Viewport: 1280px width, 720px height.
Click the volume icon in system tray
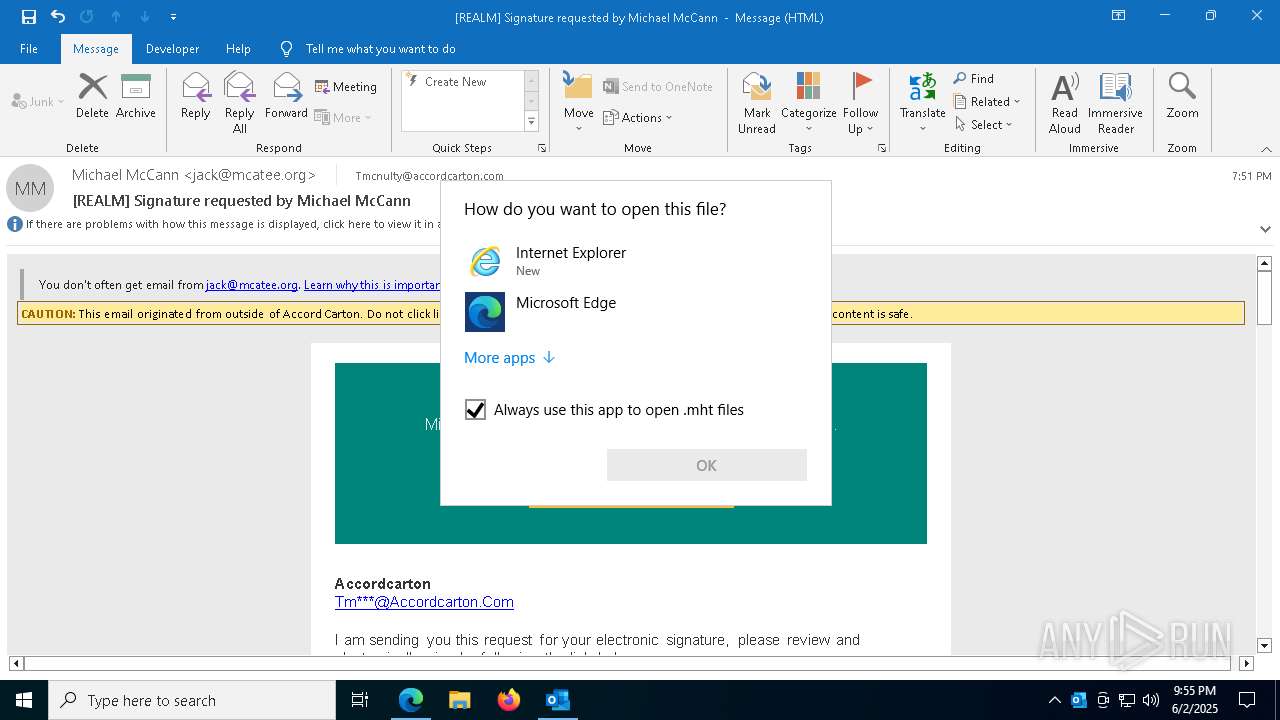click(1151, 700)
